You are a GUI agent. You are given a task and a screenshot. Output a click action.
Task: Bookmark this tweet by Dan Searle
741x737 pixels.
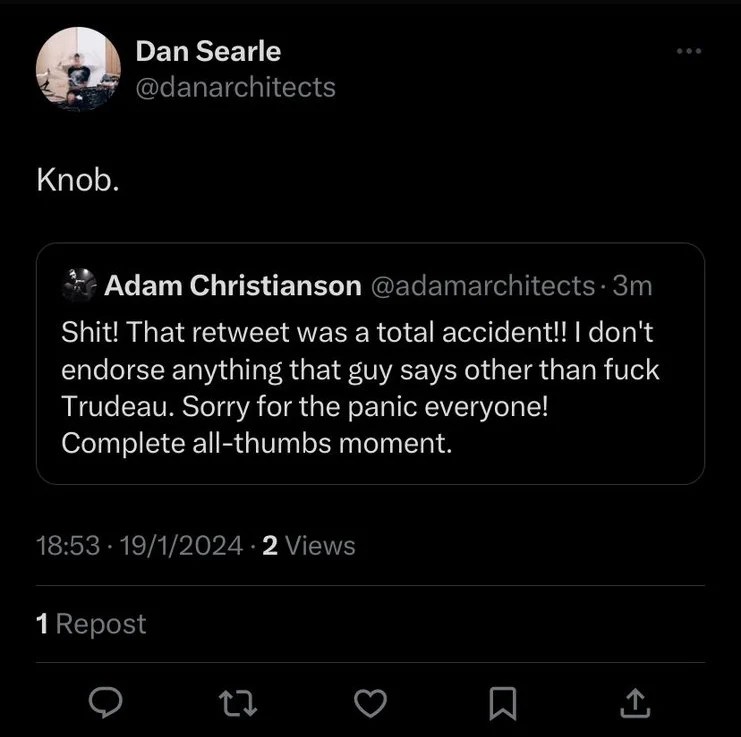(x=502, y=705)
